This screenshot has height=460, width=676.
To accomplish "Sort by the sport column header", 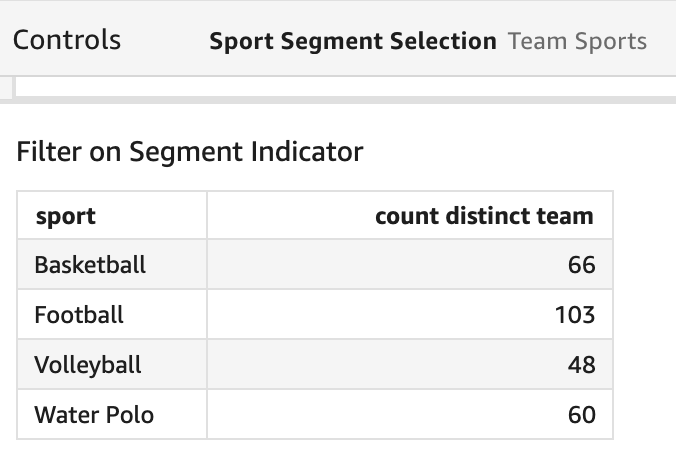I will pyautogui.click(x=65, y=215).
